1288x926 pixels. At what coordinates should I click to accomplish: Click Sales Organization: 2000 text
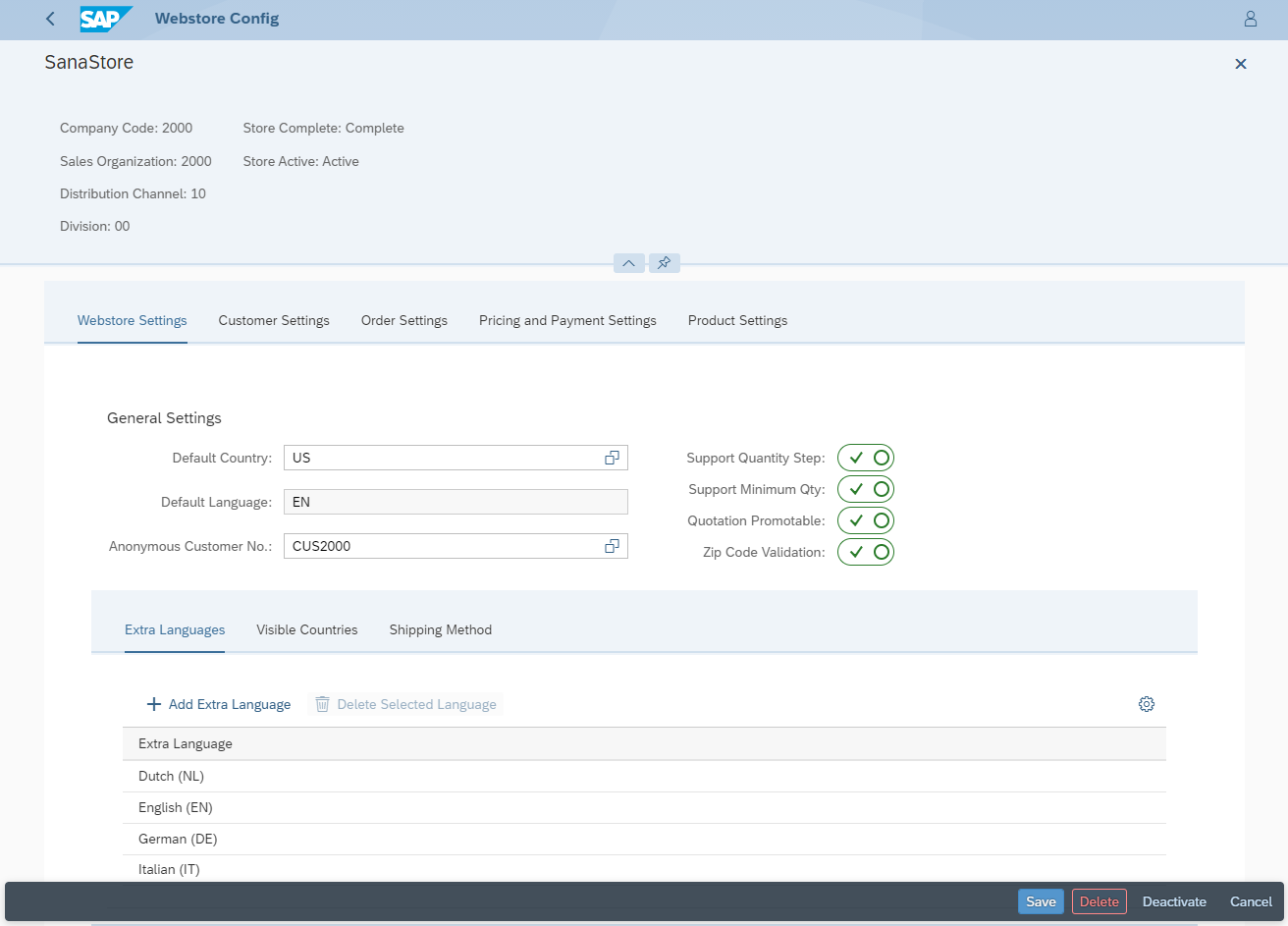click(135, 161)
